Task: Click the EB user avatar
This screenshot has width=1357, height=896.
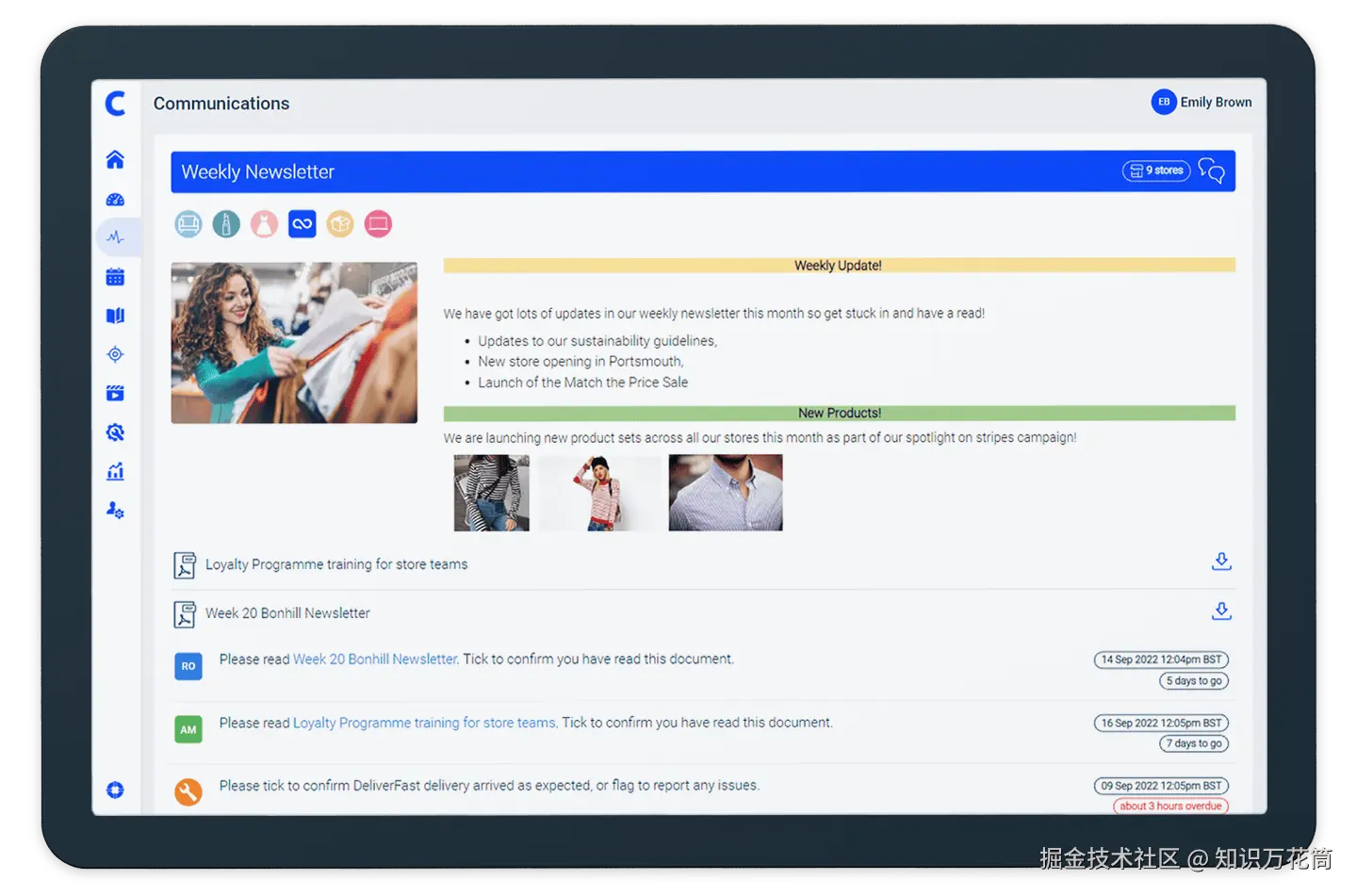Action: (1164, 102)
